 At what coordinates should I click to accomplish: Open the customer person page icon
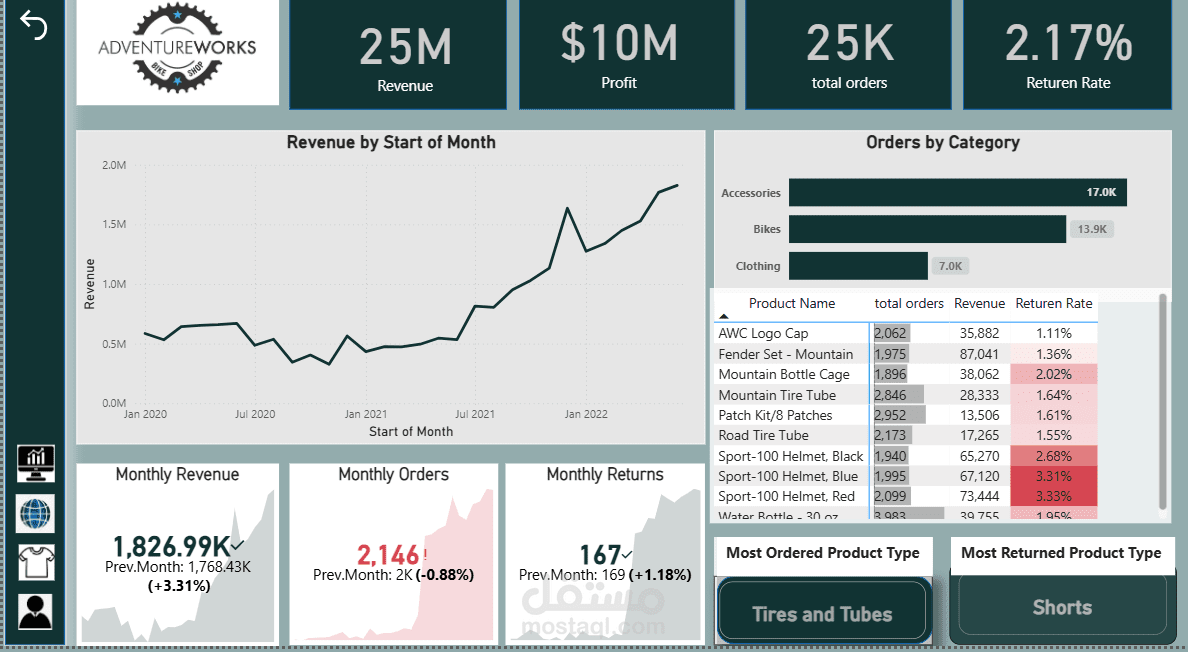(36, 612)
